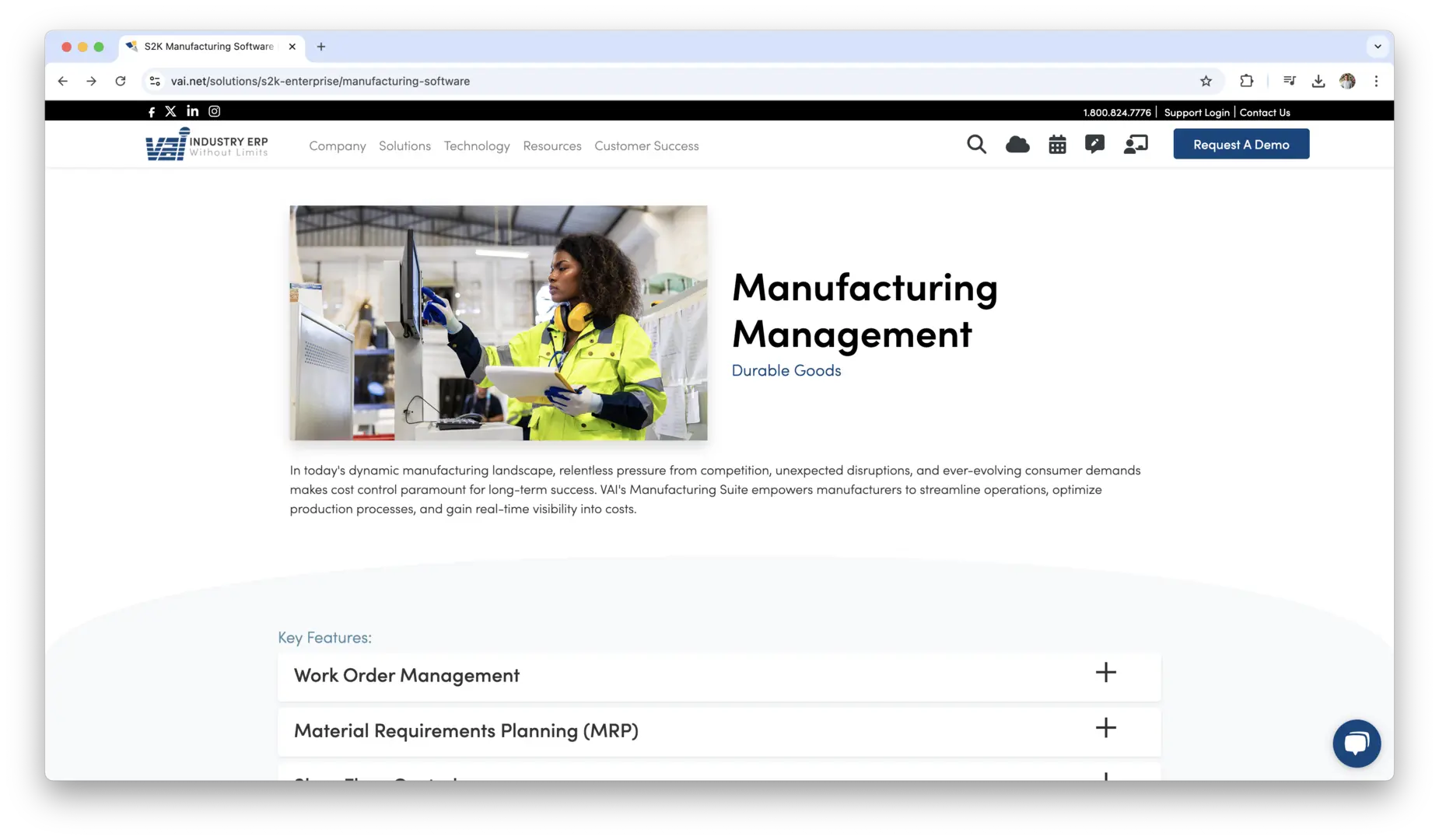1439x840 pixels.
Task: Select the S2K Manufacturing Software tab
Action: tap(212, 47)
